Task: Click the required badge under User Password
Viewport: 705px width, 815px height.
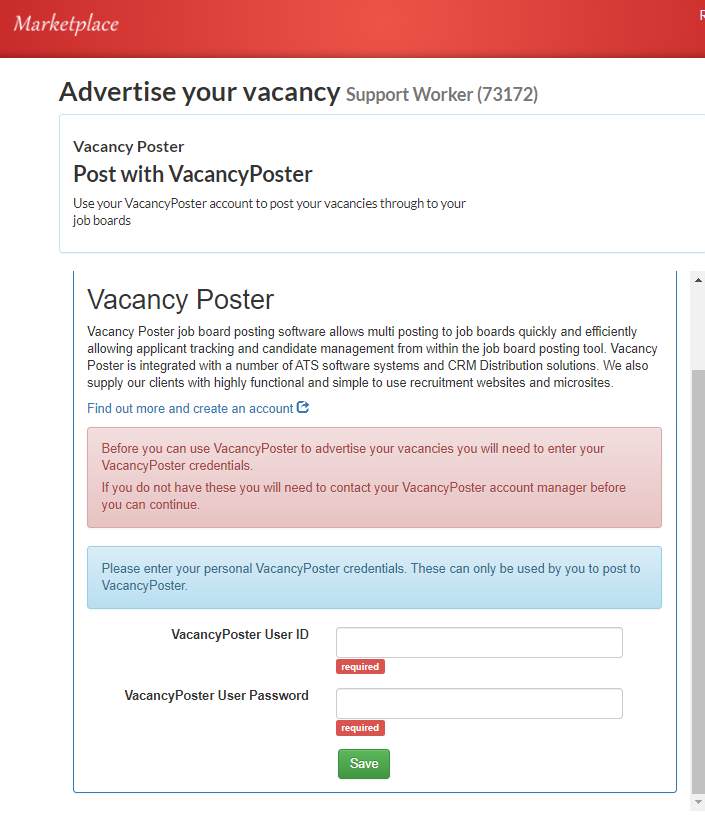Action: (360, 728)
